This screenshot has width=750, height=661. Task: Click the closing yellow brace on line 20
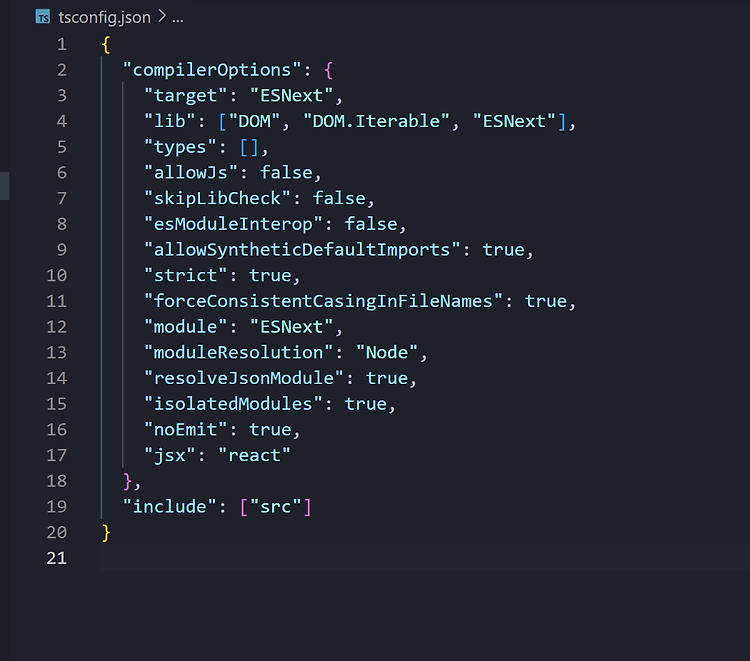(106, 532)
